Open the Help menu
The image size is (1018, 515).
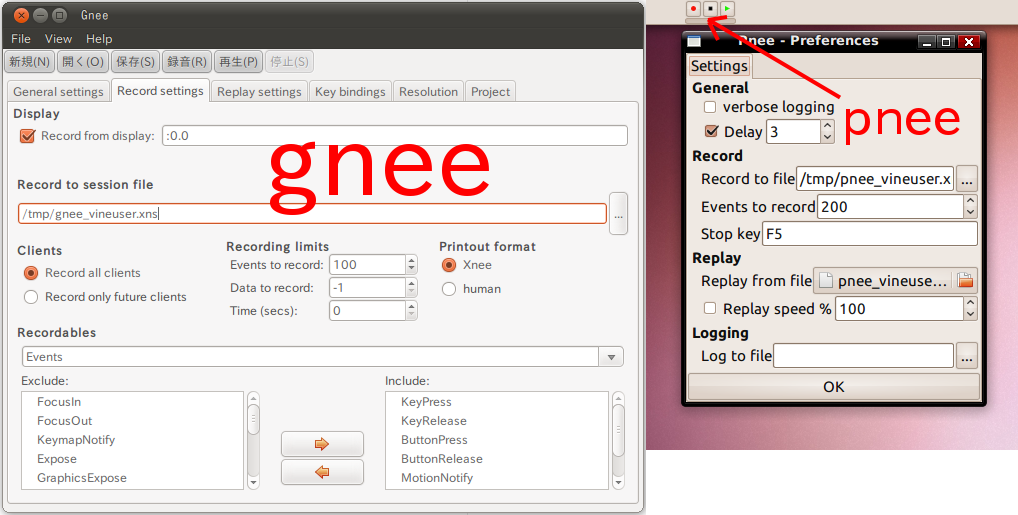[99, 39]
